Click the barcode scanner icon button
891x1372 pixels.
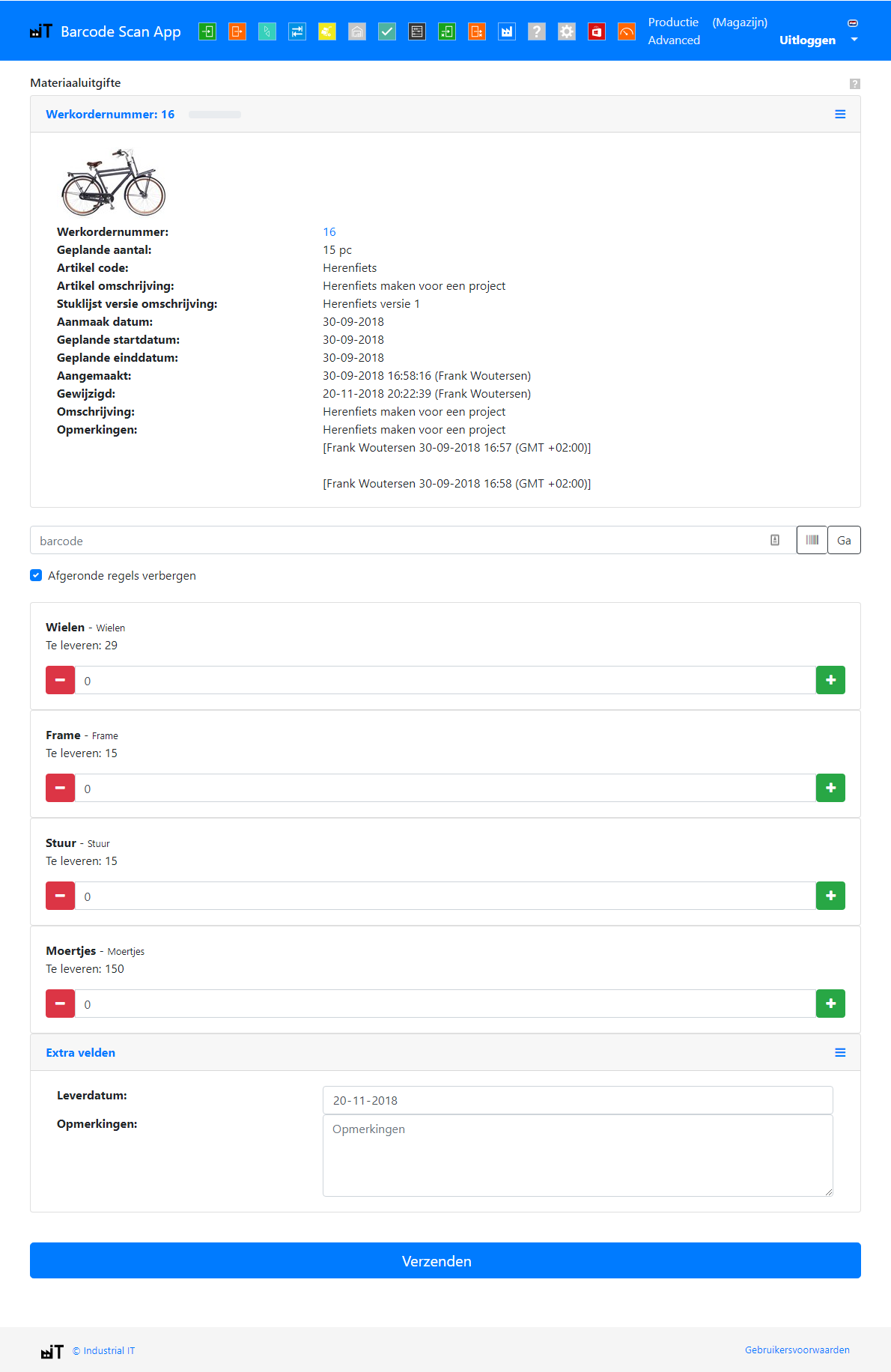tap(812, 540)
